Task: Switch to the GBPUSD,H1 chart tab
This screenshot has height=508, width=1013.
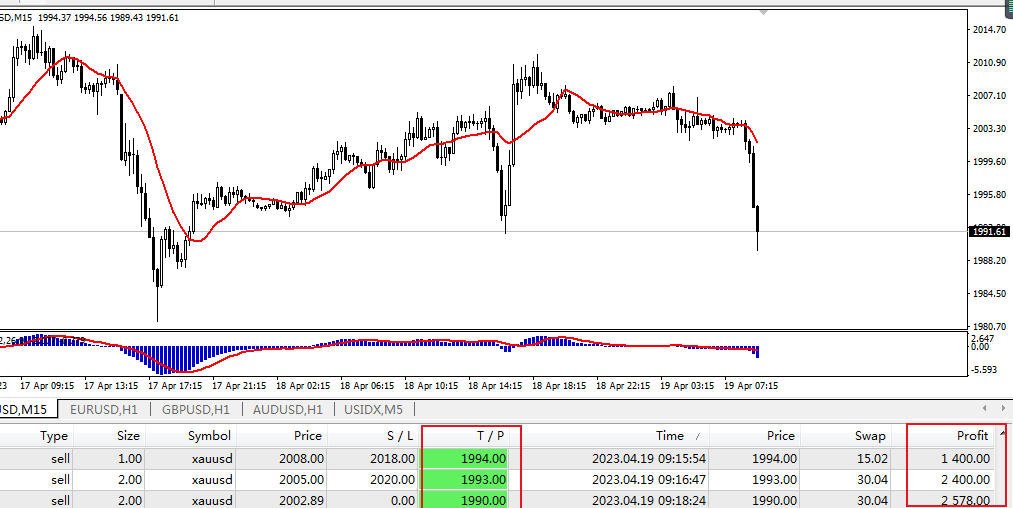Action: point(196,409)
